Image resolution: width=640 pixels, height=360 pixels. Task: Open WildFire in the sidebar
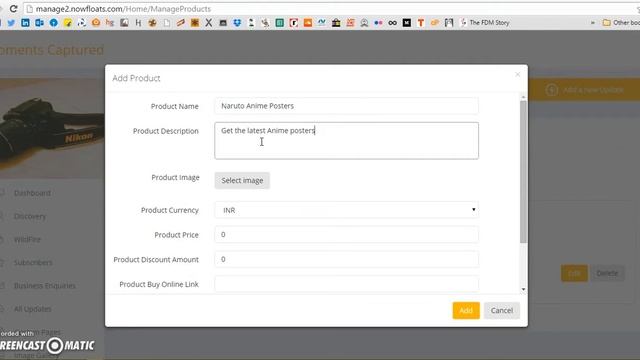coord(27,240)
